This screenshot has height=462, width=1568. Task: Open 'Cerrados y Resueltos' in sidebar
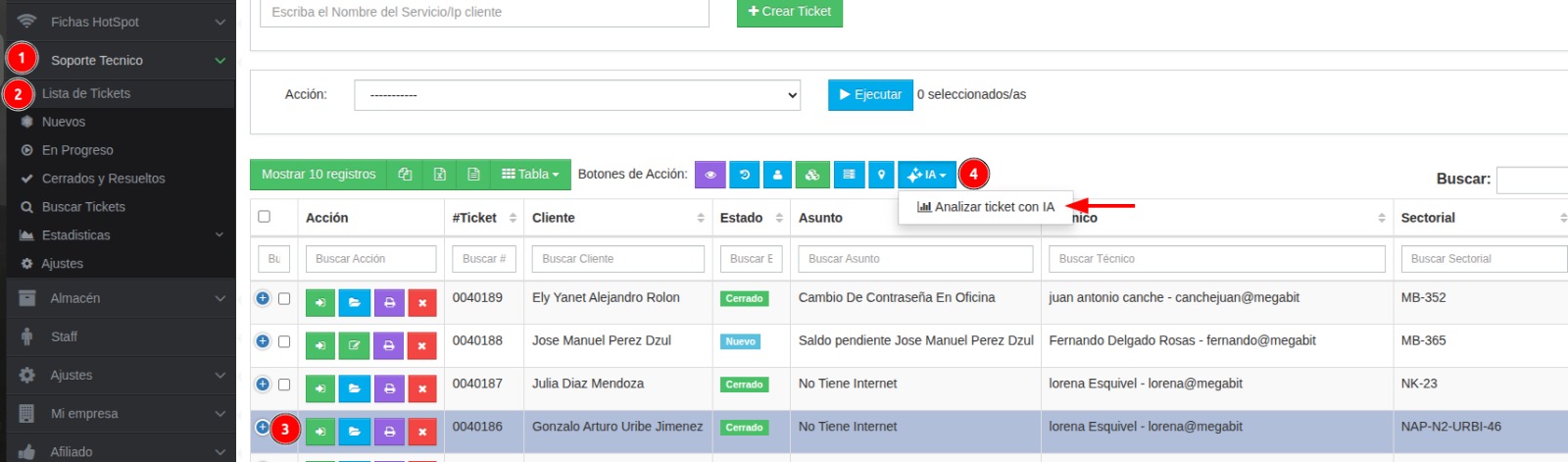tap(103, 179)
